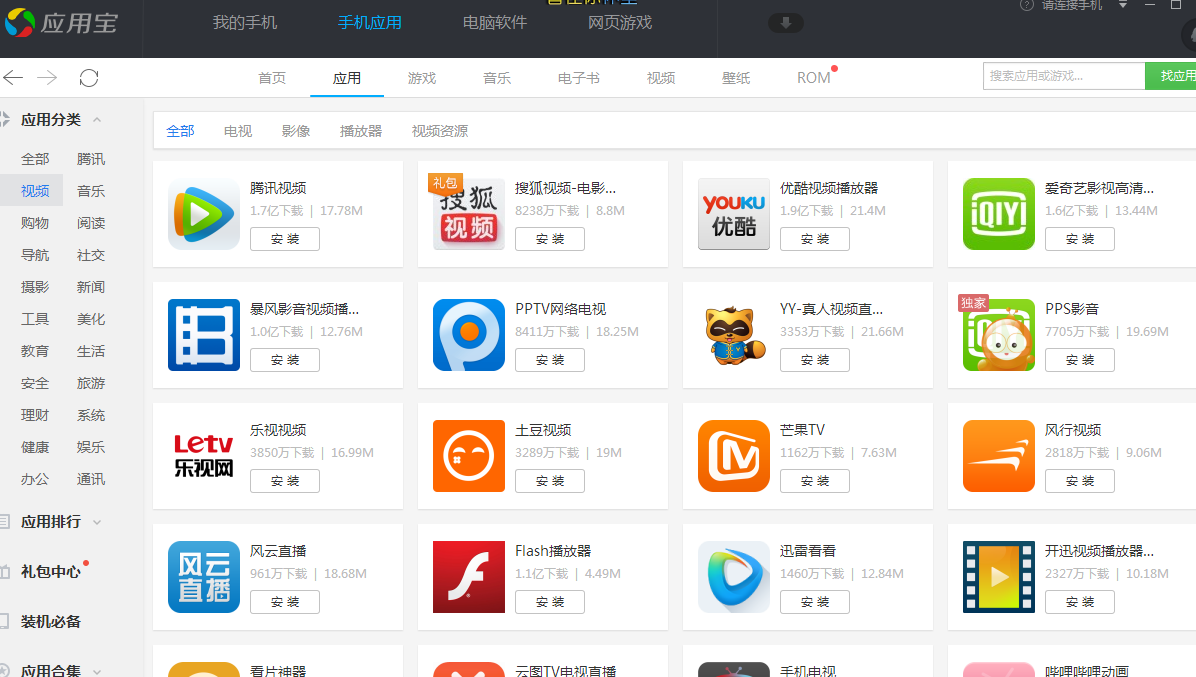Open the 电子书 tab
1196x677 pixels.
coord(579,78)
